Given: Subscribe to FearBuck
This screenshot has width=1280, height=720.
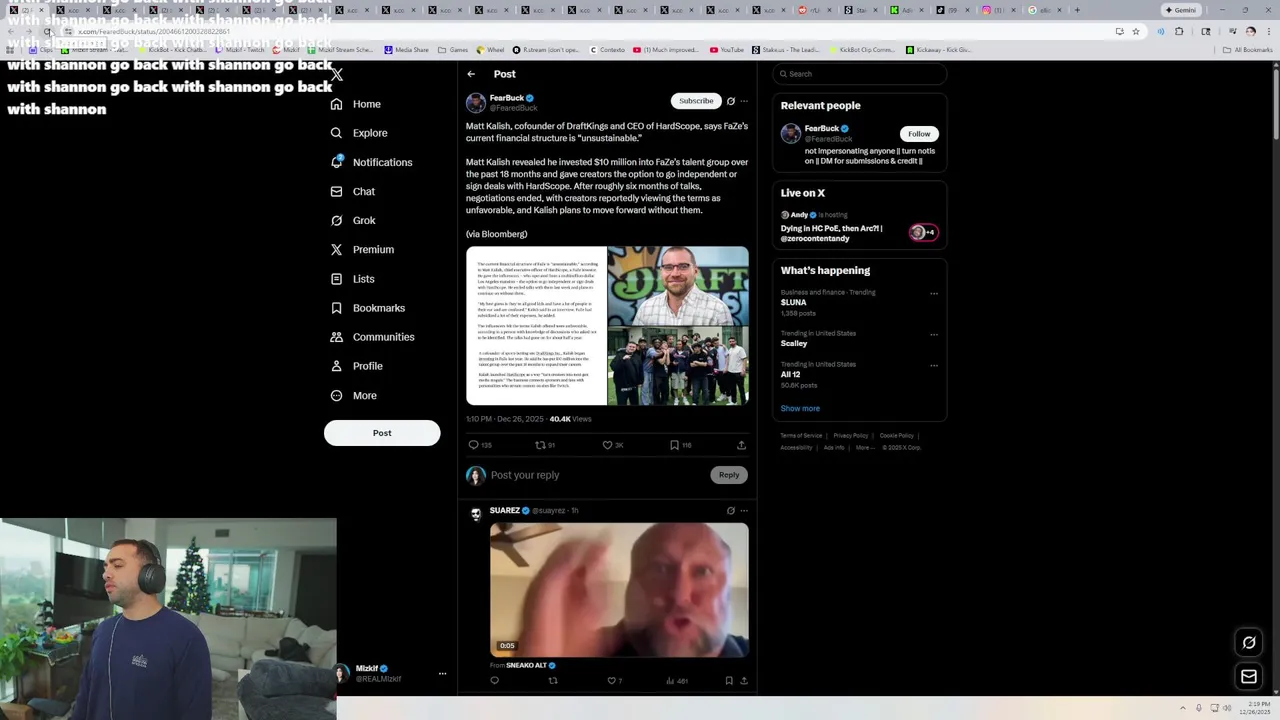Looking at the screenshot, I should tap(696, 101).
